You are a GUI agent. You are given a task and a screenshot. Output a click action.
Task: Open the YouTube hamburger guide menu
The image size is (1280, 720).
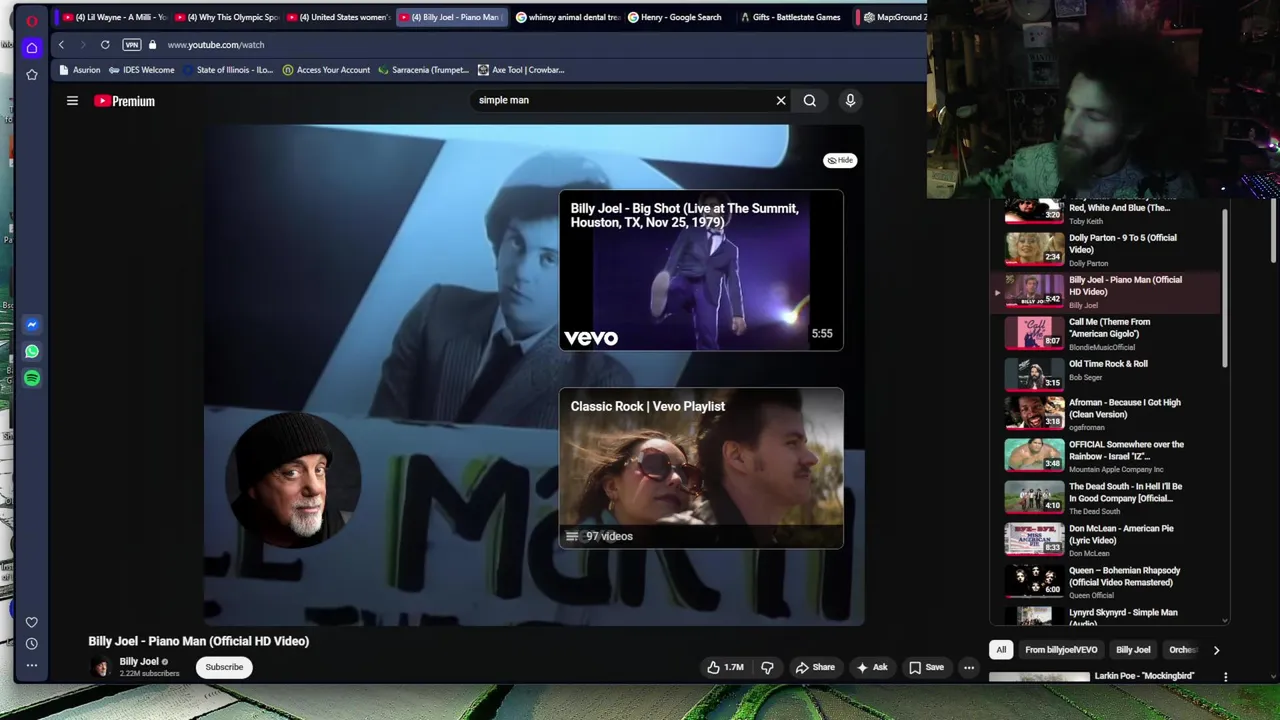(x=72, y=101)
